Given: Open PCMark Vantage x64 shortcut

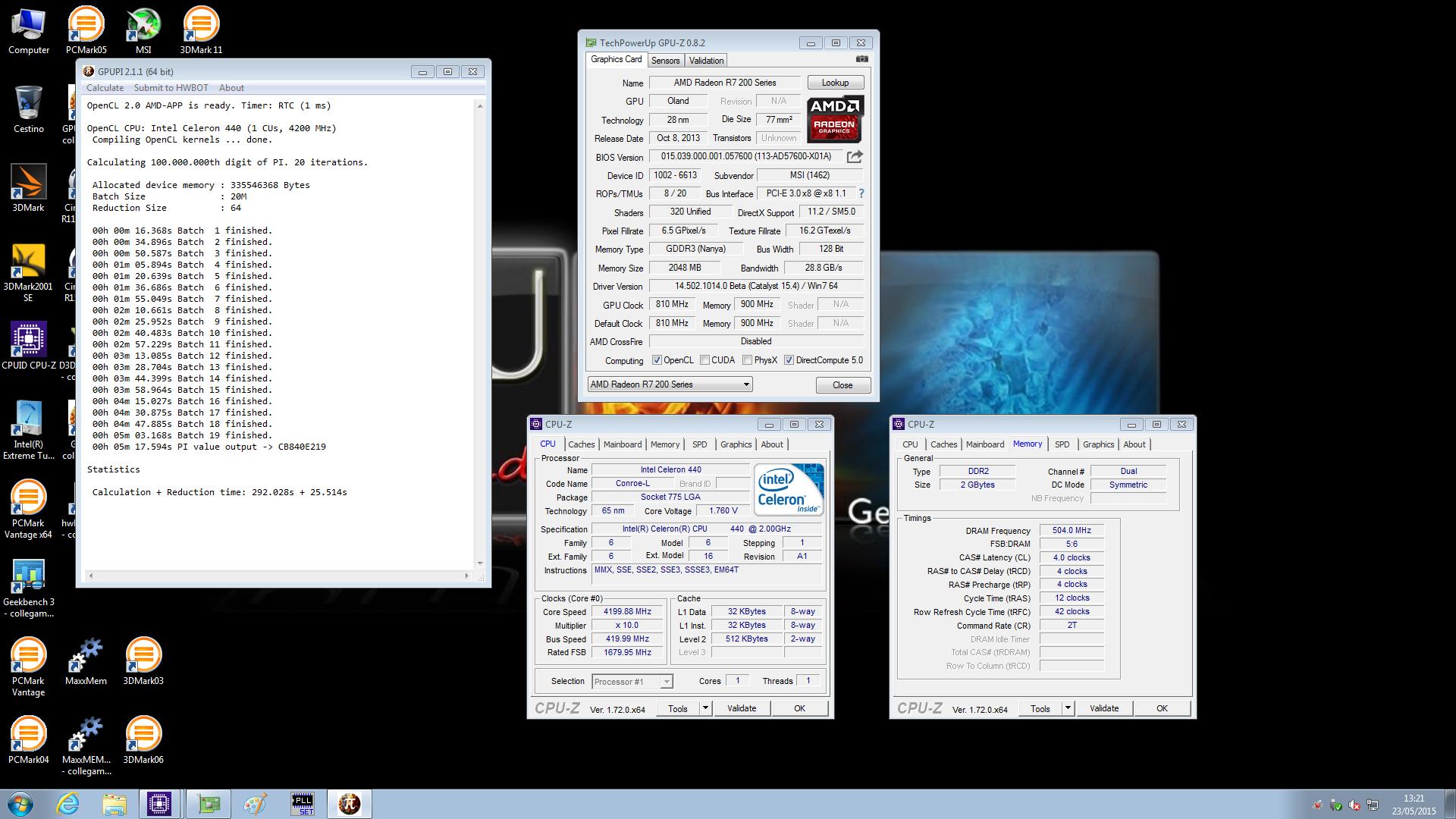Looking at the screenshot, I should [29, 510].
